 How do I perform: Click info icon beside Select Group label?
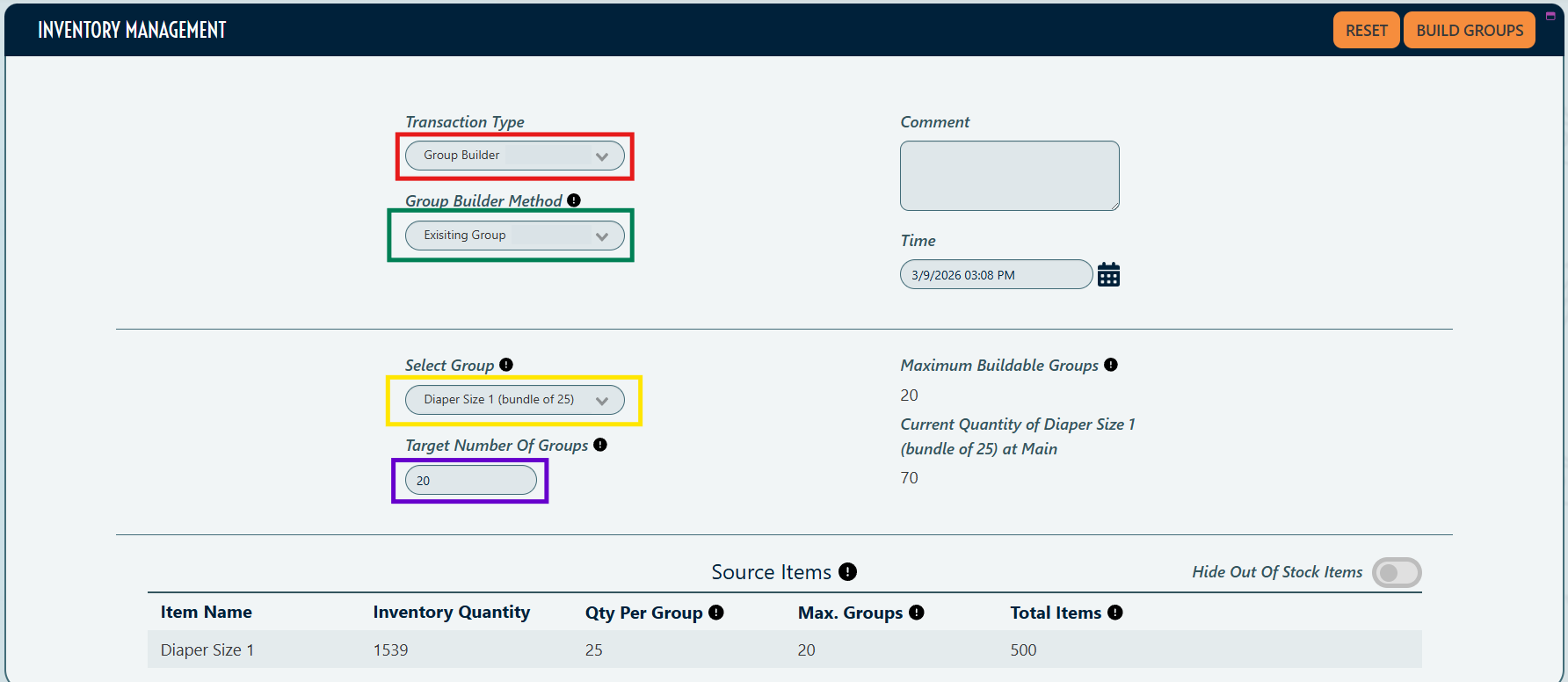pos(506,365)
